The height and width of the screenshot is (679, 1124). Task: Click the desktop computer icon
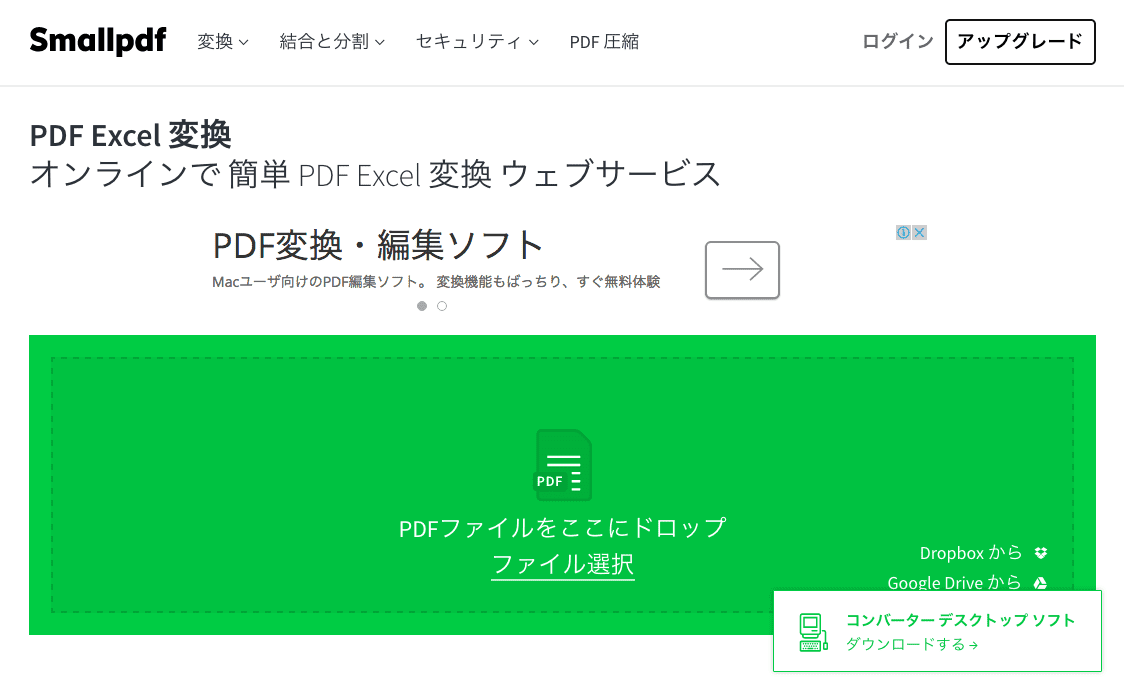pyautogui.click(x=813, y=632)
